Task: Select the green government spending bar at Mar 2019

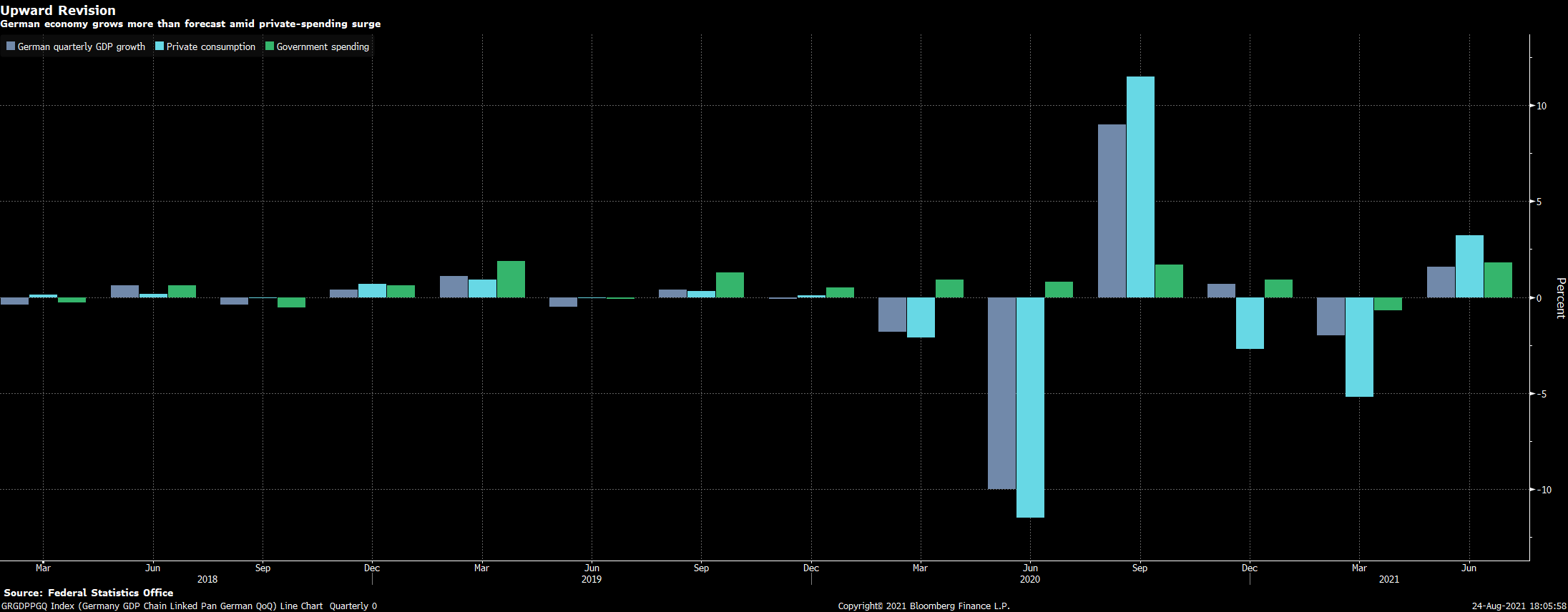Action: 511,280
